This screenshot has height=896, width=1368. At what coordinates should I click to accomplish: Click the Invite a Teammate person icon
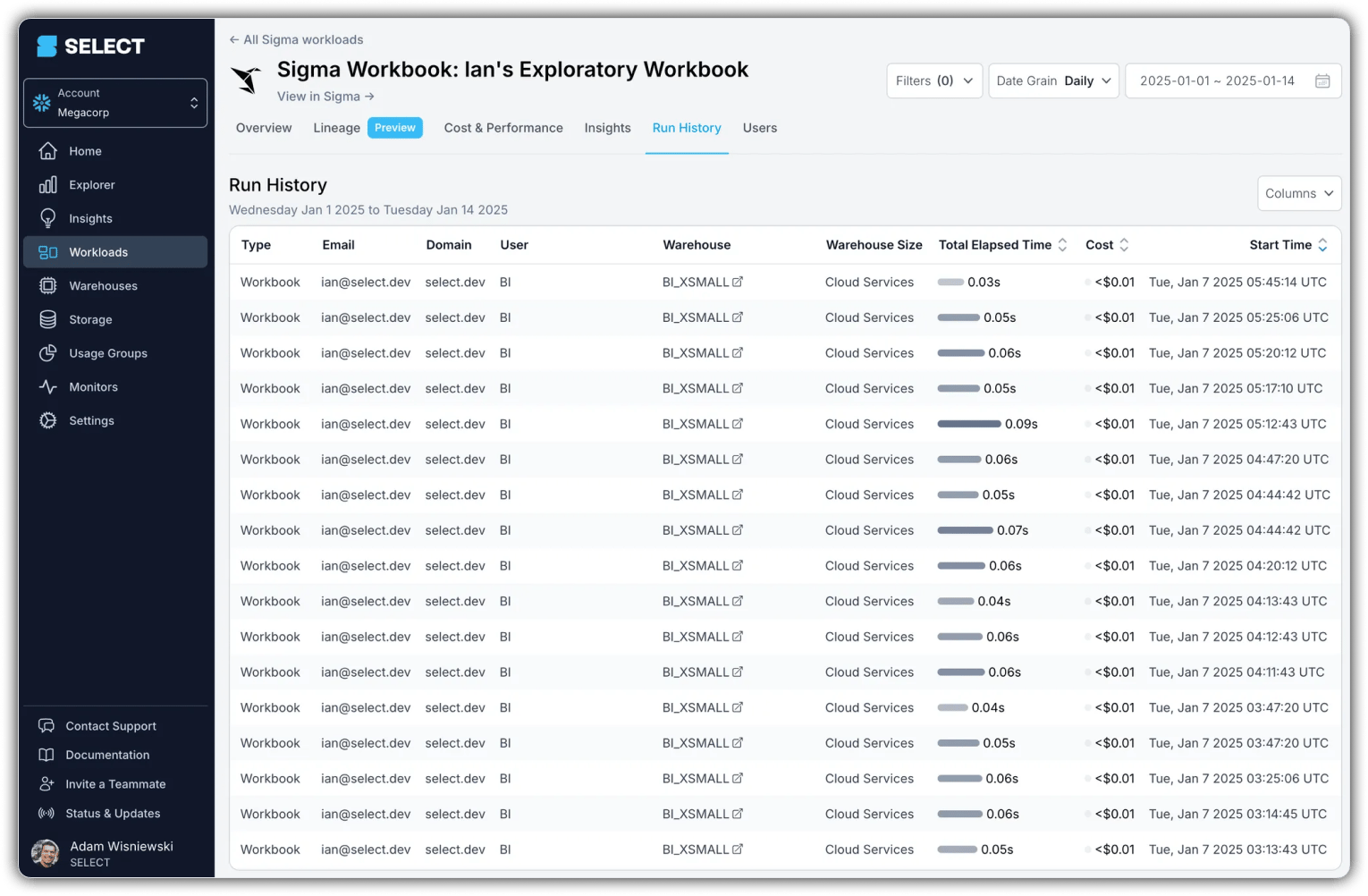coord(46,784)
